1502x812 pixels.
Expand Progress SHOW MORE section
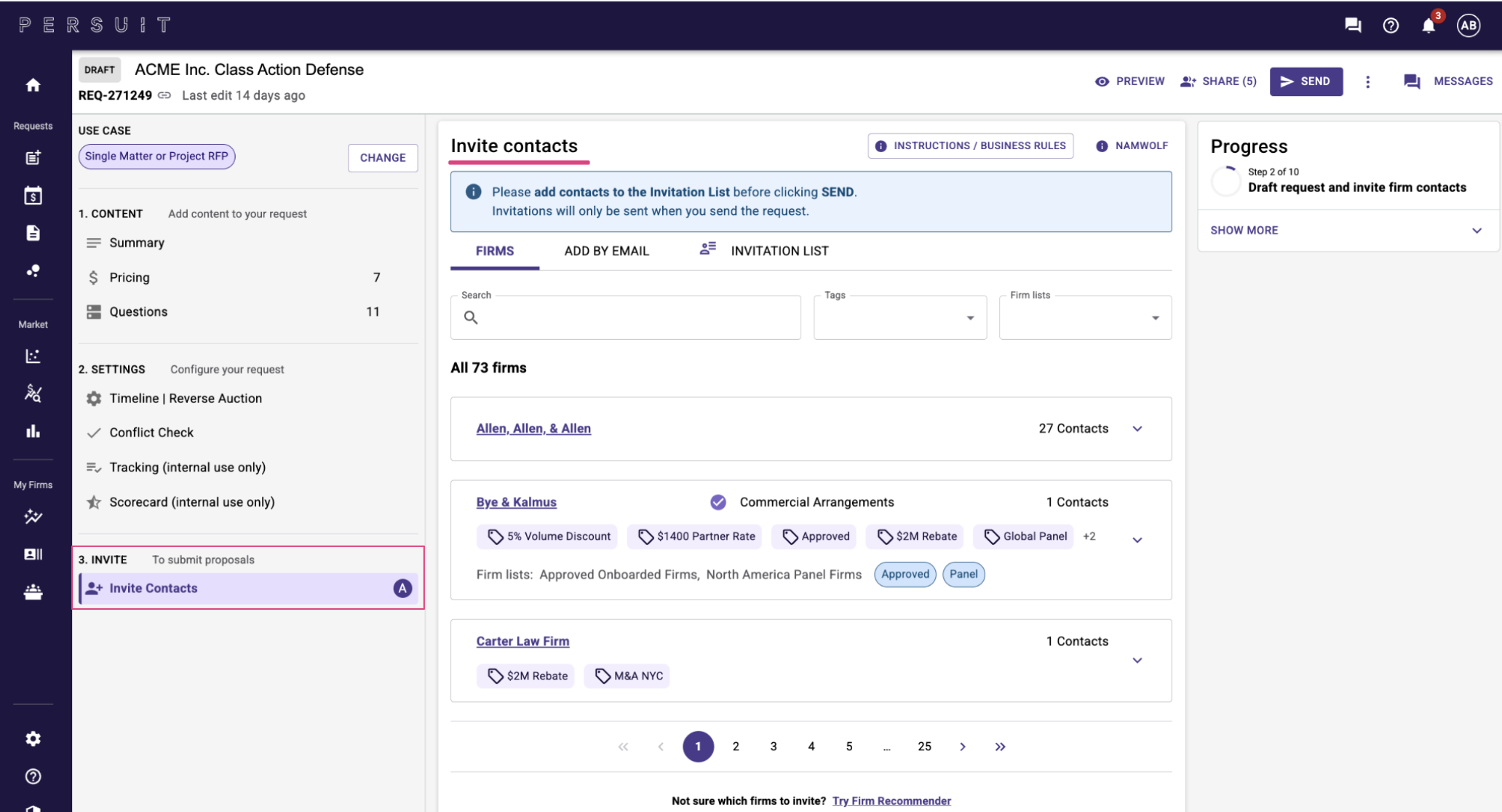coord(1347,230)
